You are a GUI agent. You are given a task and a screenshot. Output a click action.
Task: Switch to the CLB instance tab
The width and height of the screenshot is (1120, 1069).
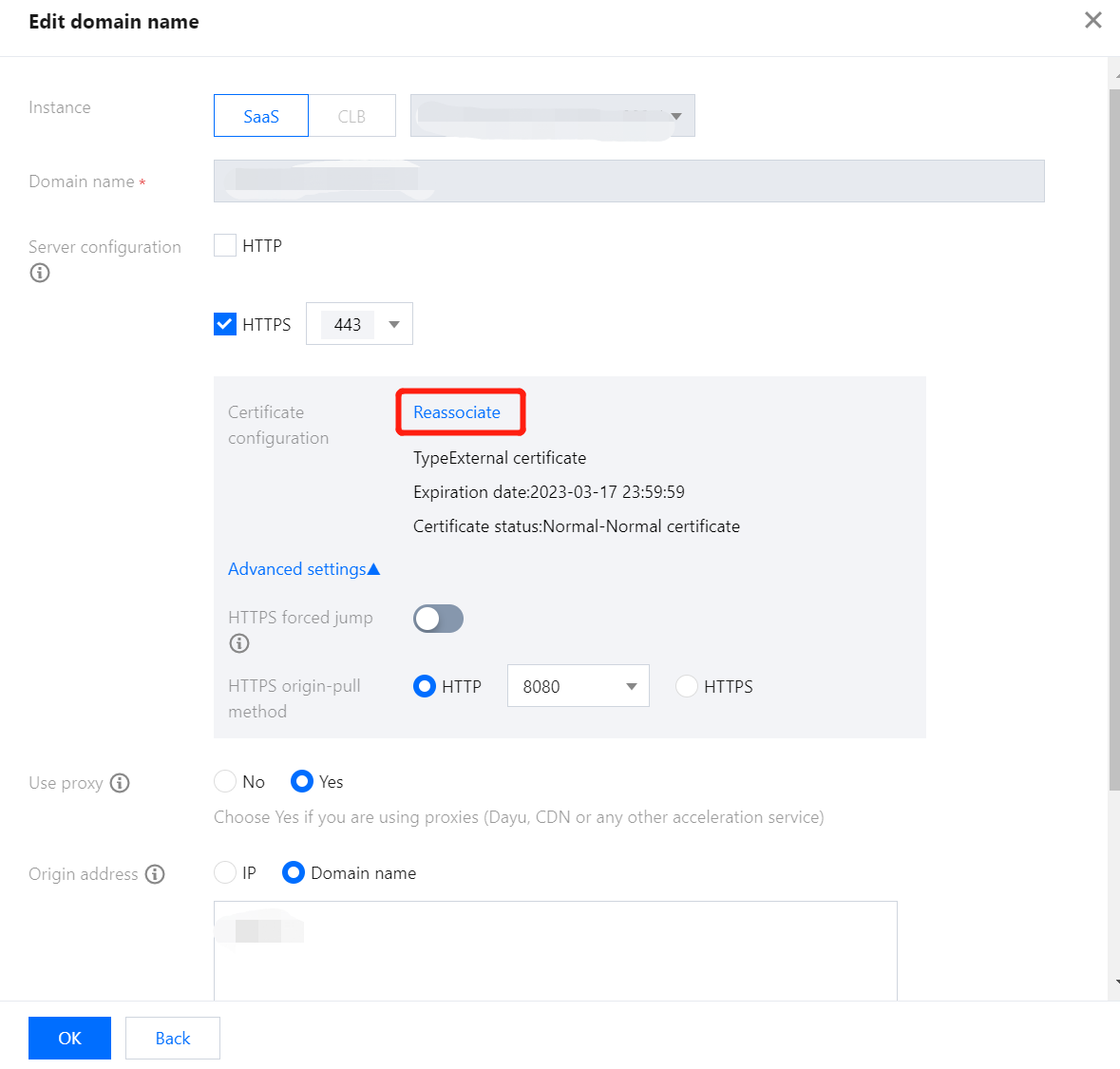click(351, 116)
